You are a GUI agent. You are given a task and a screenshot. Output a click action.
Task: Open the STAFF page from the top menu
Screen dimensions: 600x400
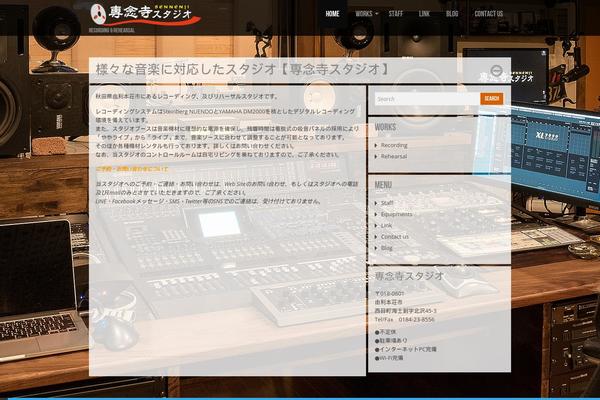396,14
